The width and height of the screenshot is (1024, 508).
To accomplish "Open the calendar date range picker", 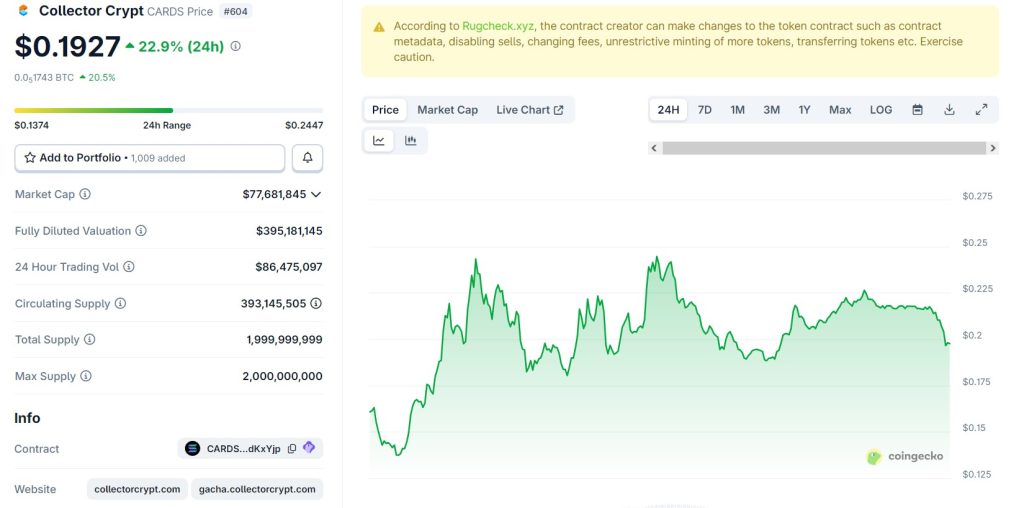I will (x=917, y=110).
